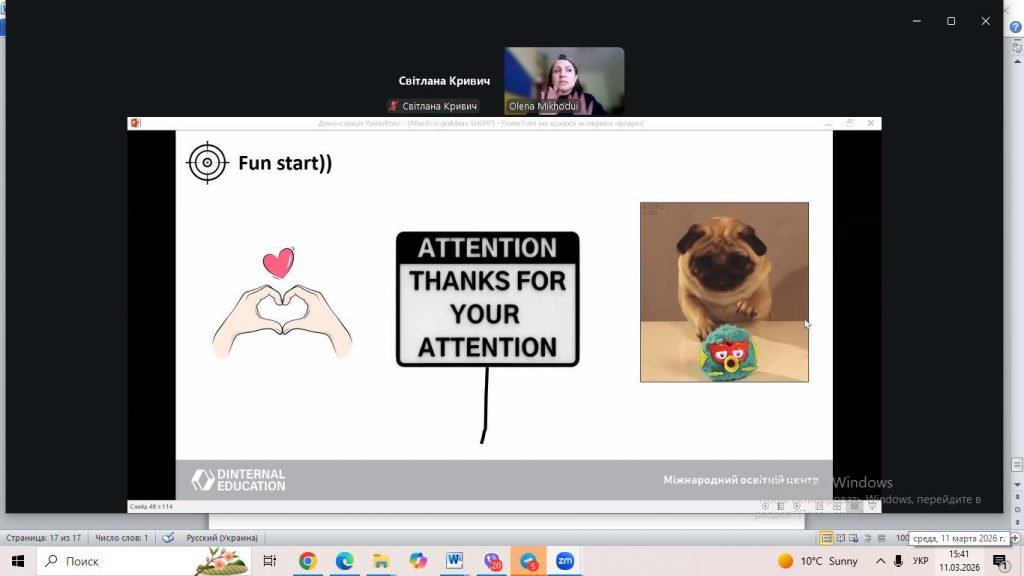Go to previous slide in slideshow controls
Viewport: 1024px width, 576px height.
click(765, 506)
